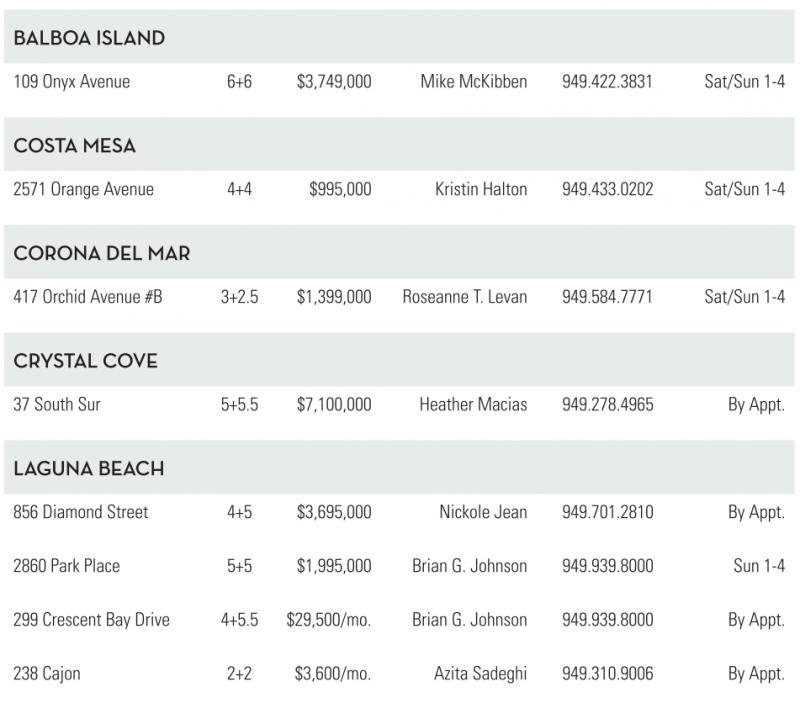Image resolution: width=800 pixels, height=703 pixels.
Task: Click phone number 949.584.7771
Action: 607,297
